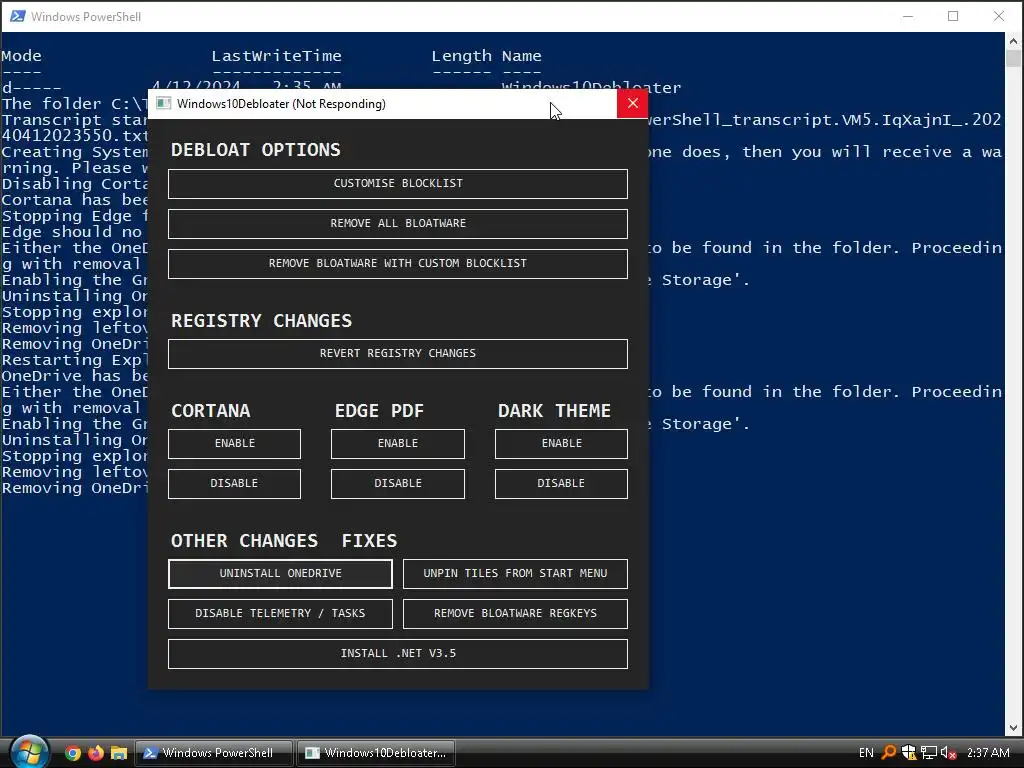The width and height of the screenshot is (1024, 768).
Task: Enable Edge PDF
Action: click(x=398, y=443)
